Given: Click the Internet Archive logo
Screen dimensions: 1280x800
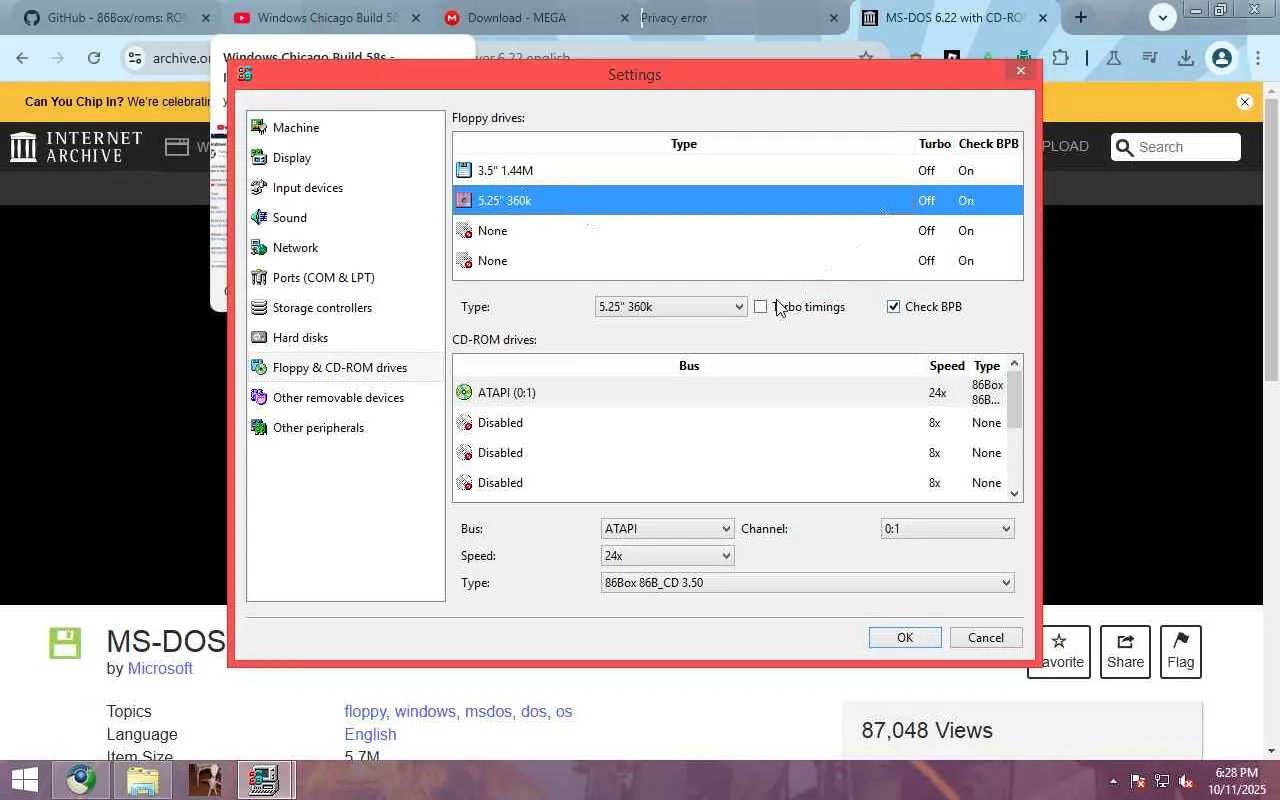Looking at the screenshot, I should click(x=76, y=147).
